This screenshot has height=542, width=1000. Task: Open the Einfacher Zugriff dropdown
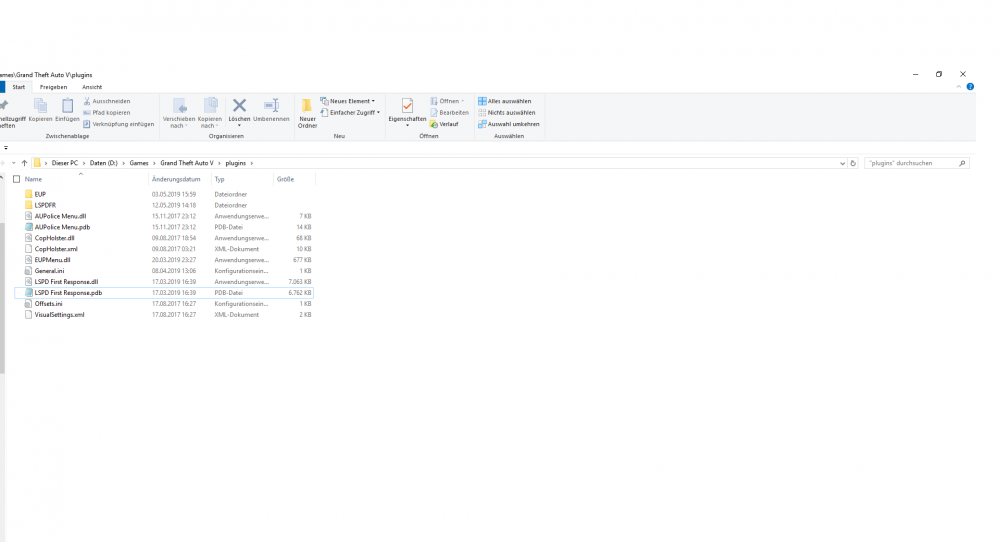350,112
